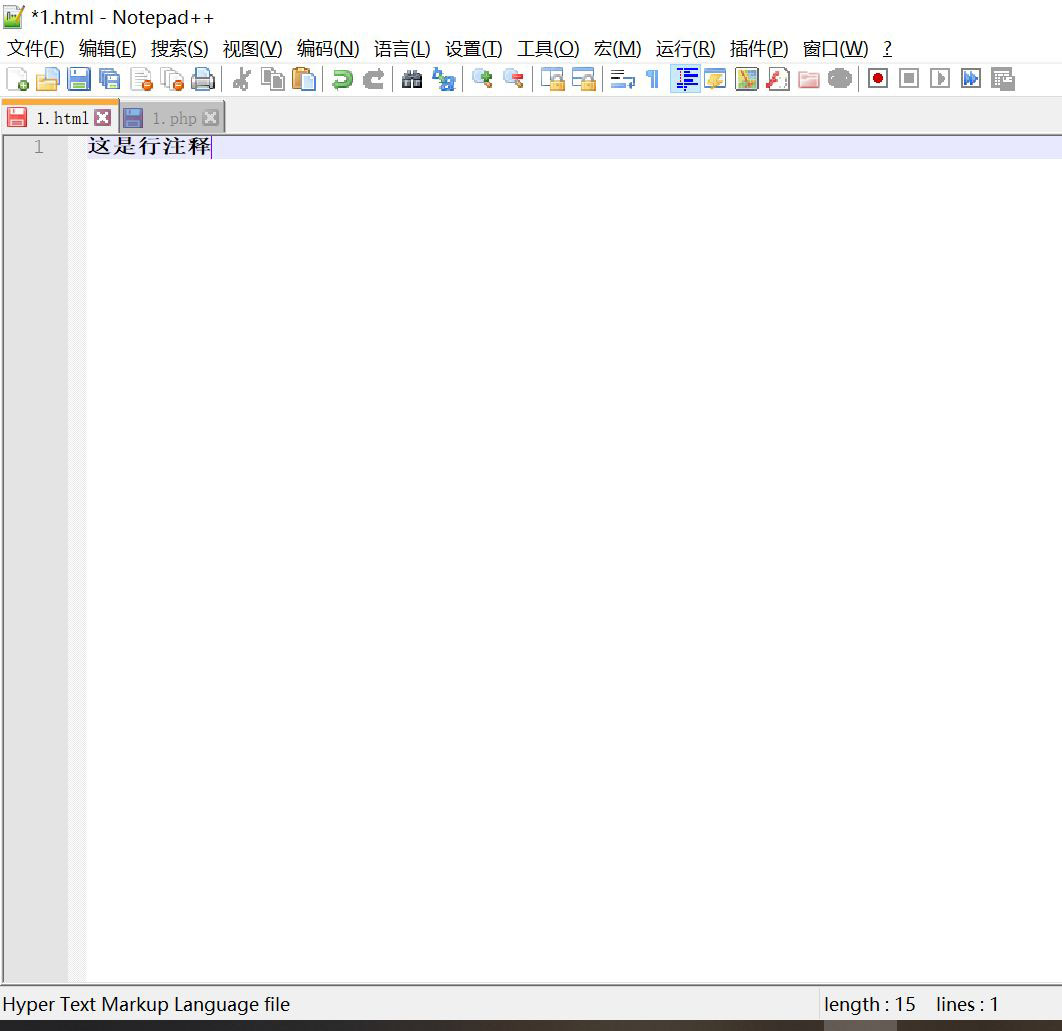Toggle synchronize vertical scrolling icon
1062x1031 pixels.
pyautogui.click(x=553, y=79)
